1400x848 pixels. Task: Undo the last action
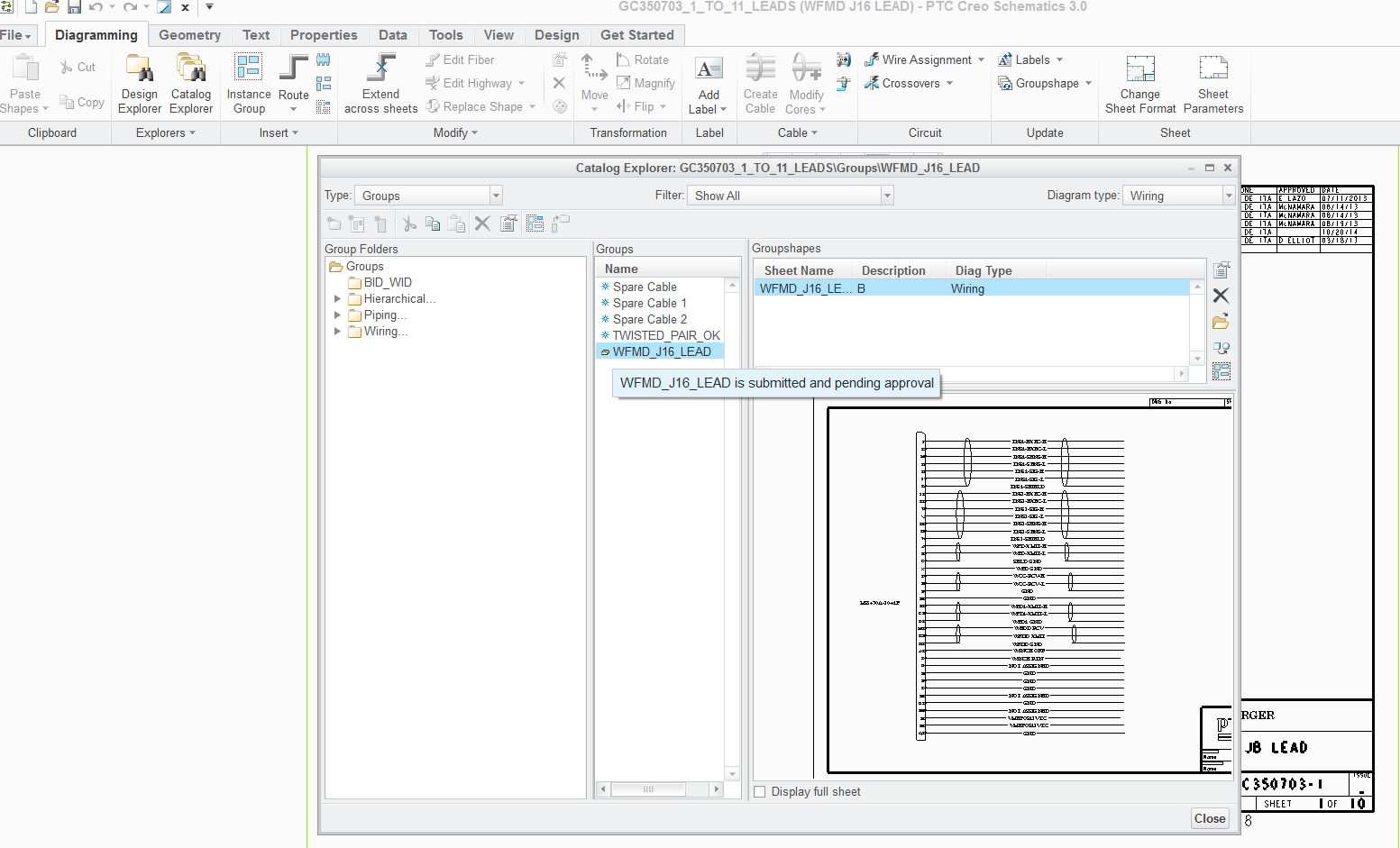pyautogui.click(x=96, y=7)
